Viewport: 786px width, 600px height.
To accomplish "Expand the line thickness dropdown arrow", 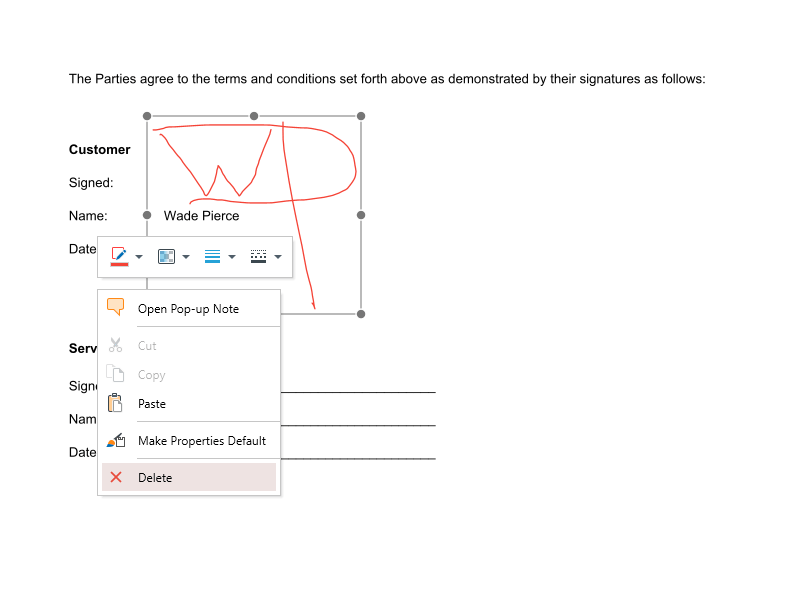I will 232,257.
